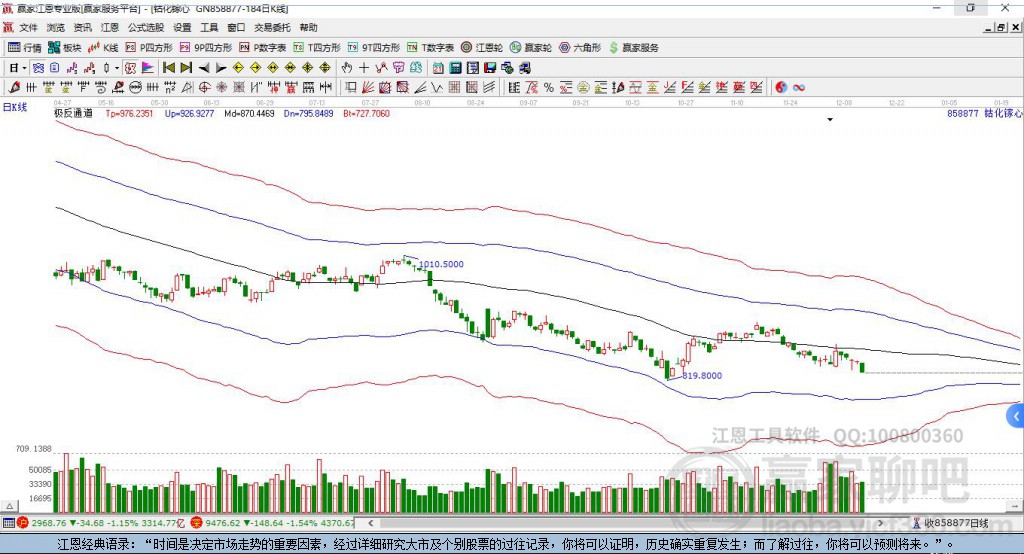Jump to last bar icon
The image size is (1024, 554).
pyautogui.click(x=186, y=68)
